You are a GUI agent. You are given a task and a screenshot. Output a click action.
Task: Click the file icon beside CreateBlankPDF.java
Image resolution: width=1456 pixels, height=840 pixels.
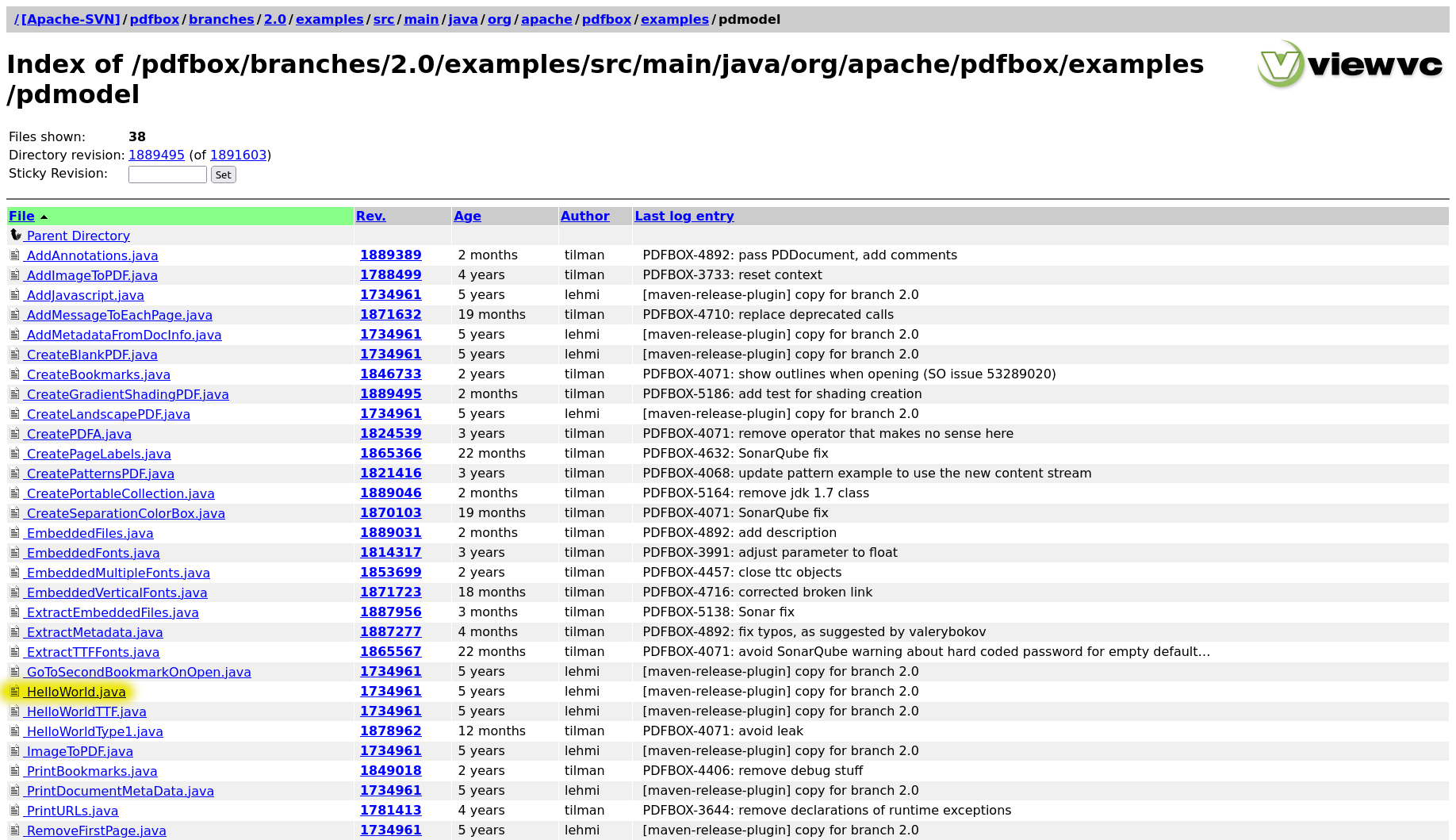click(15, 354)
